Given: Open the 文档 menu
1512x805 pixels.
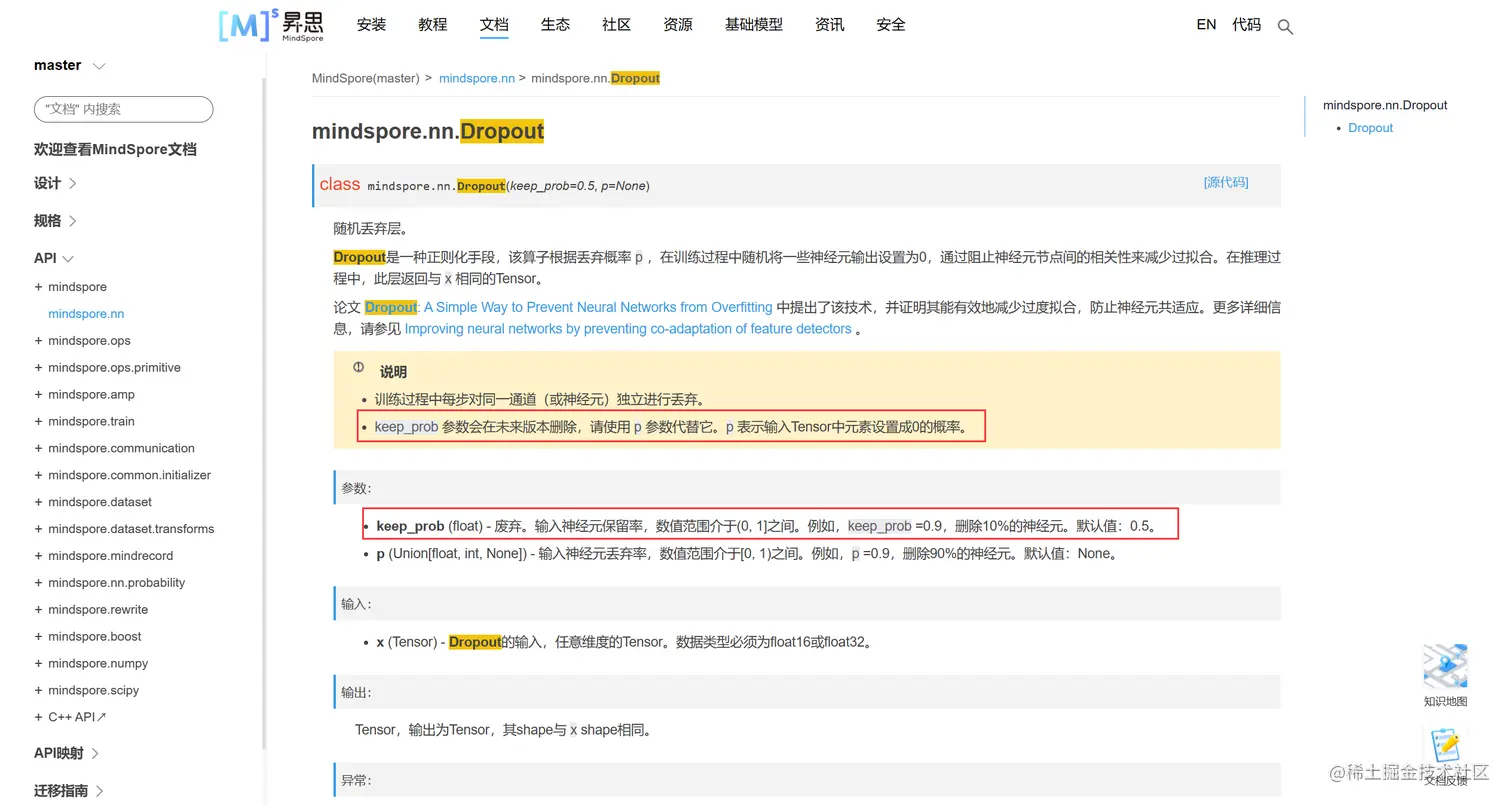Looking at the screenshot, I should (494, 25).
